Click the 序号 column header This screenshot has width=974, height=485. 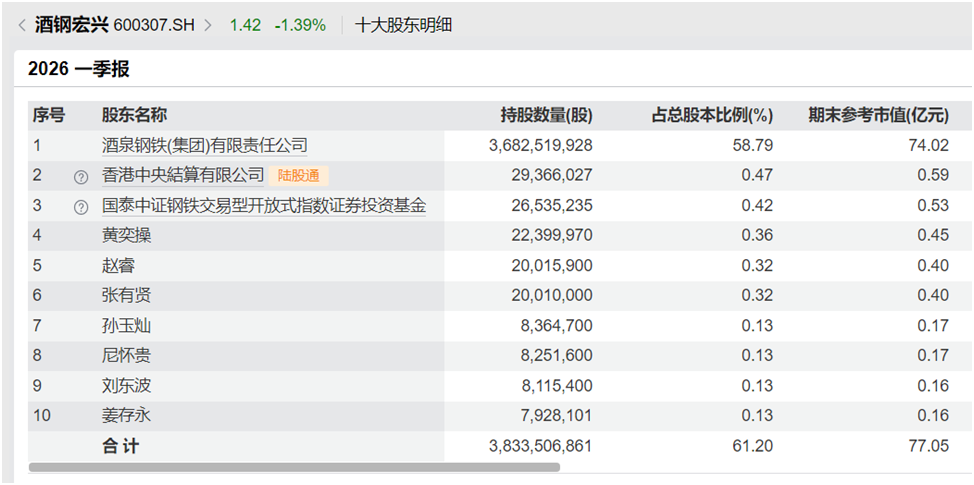49,115
